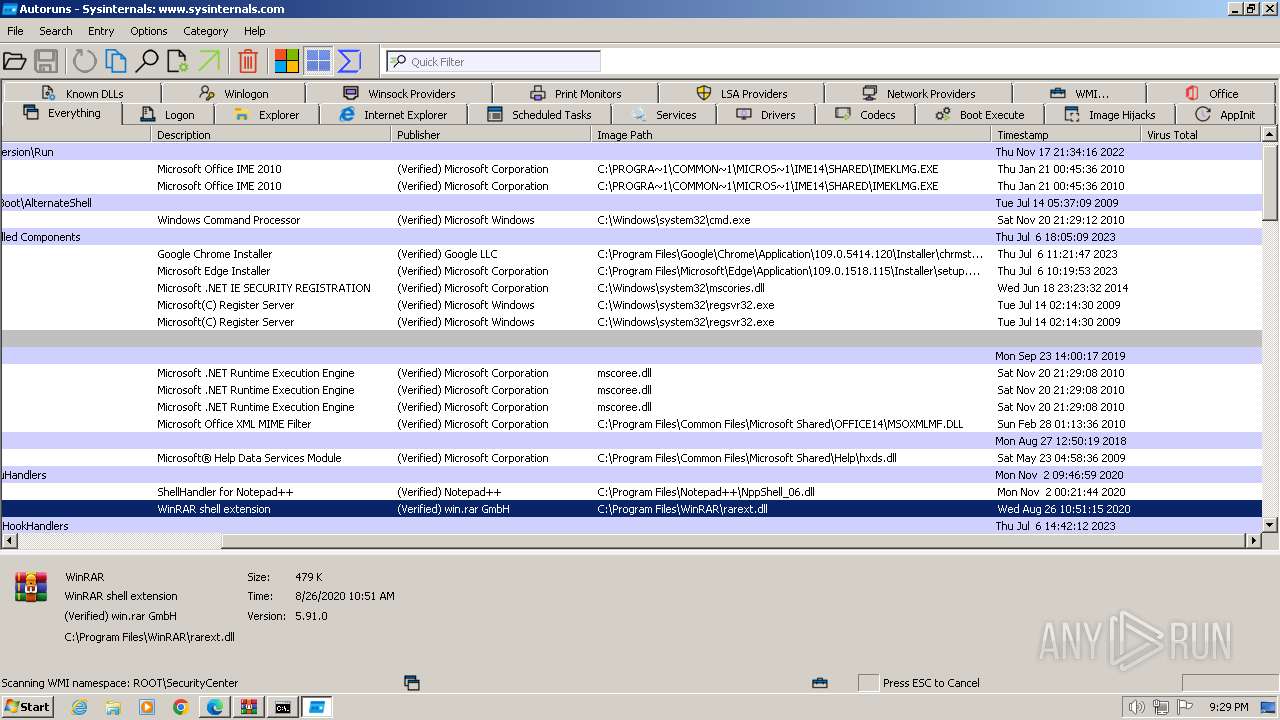
Task: Switch to the Scheduled Tasks tab
Action: [539, 114]
